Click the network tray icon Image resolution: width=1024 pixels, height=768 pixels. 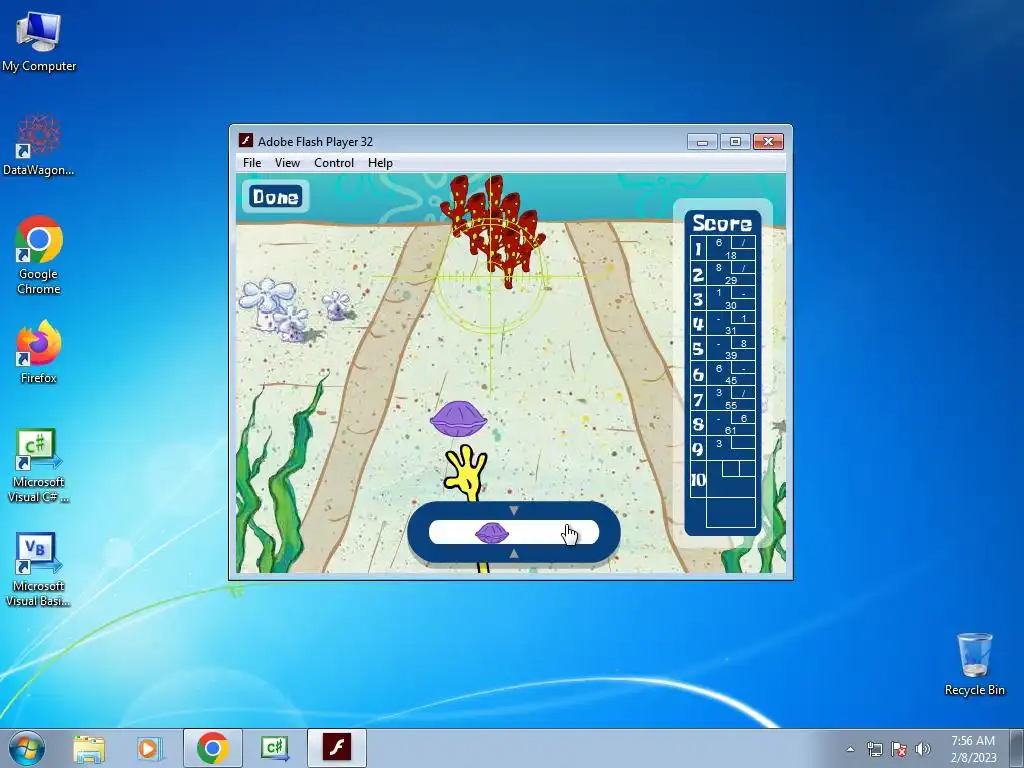point(874,749)
